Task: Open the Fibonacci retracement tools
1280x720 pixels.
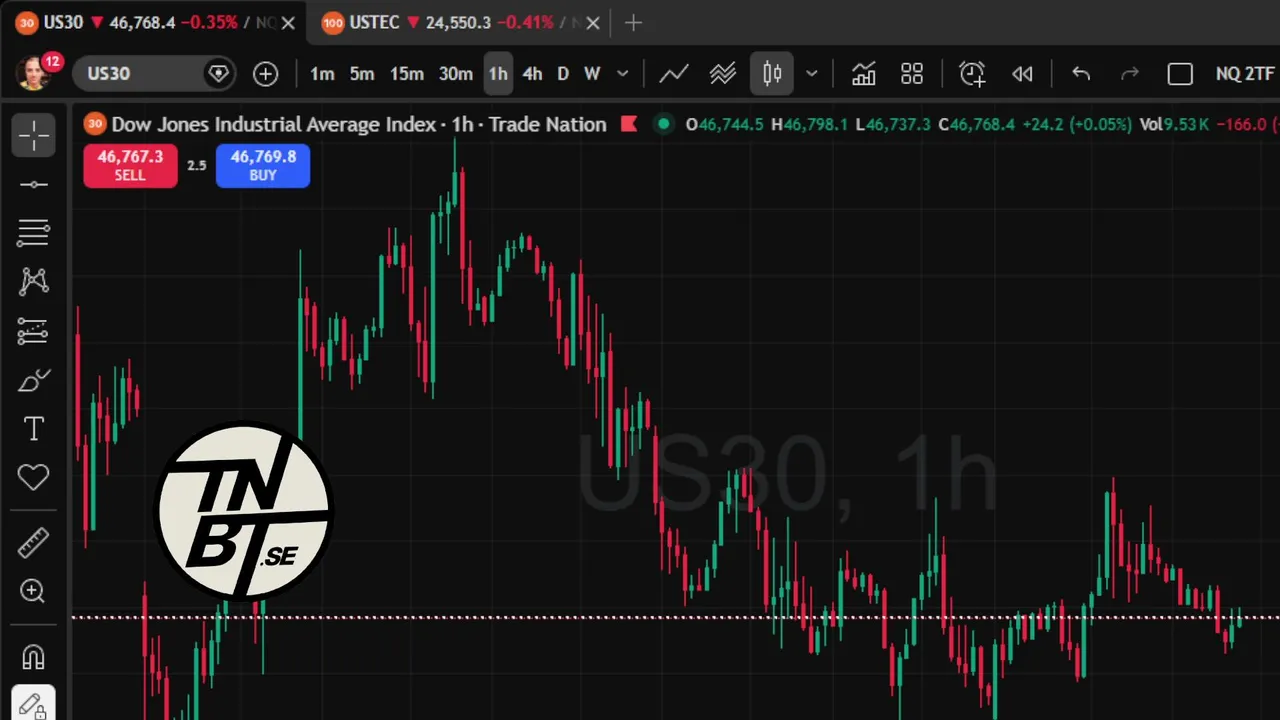Action: 33,233
